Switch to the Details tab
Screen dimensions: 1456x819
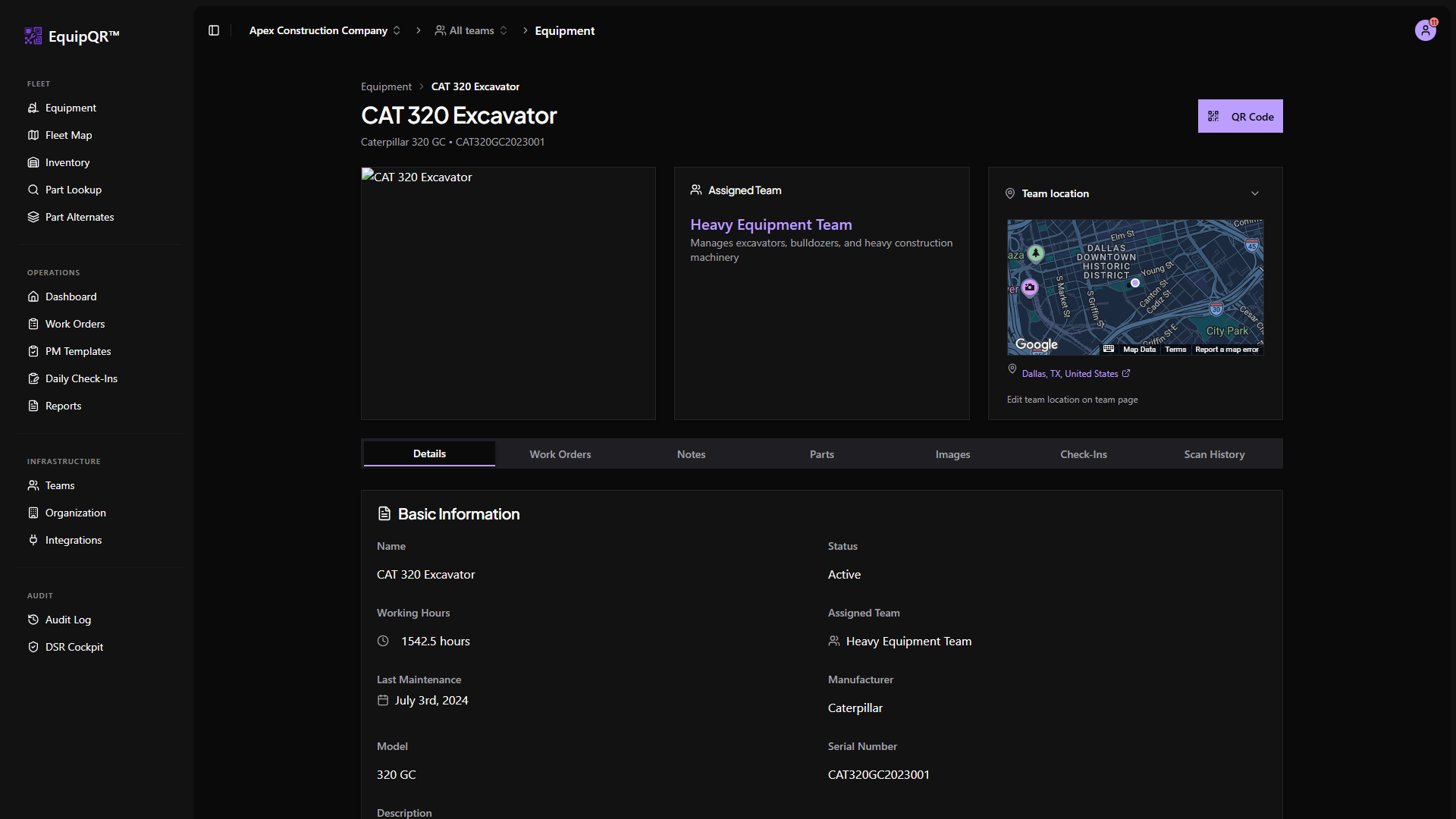429,453
